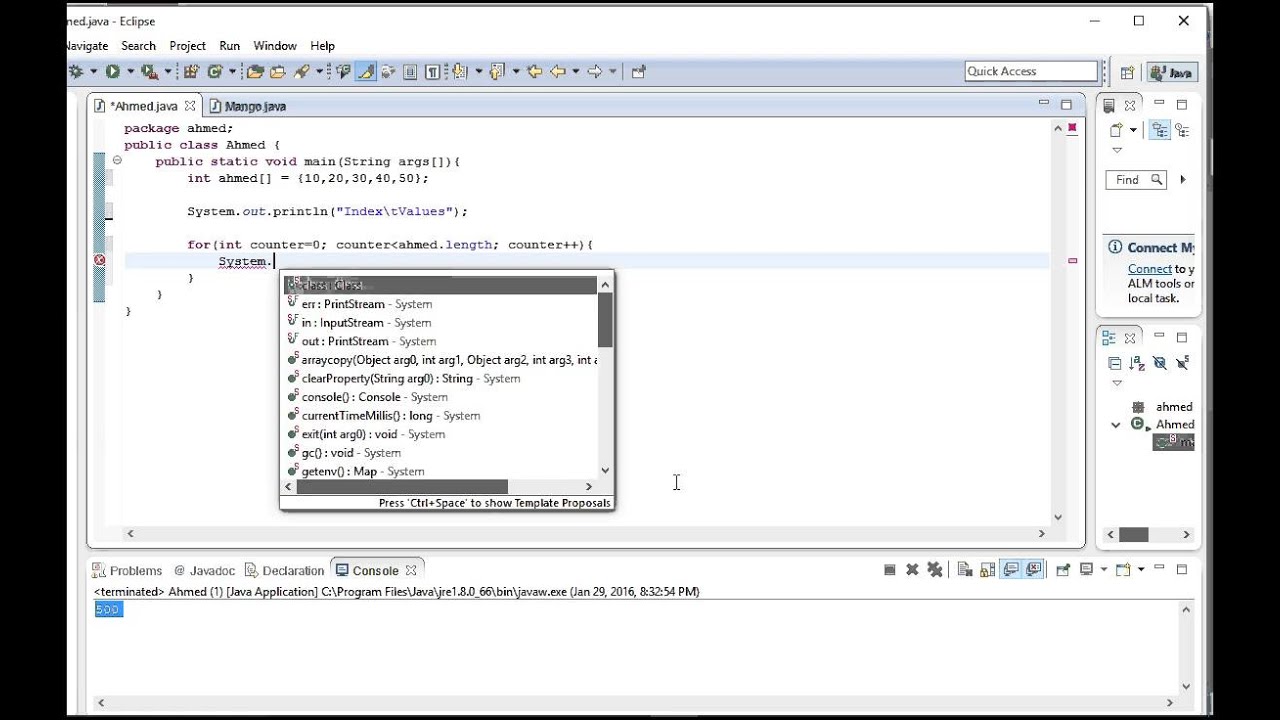Click the Pin Console icon

(x=1062, y=570)
